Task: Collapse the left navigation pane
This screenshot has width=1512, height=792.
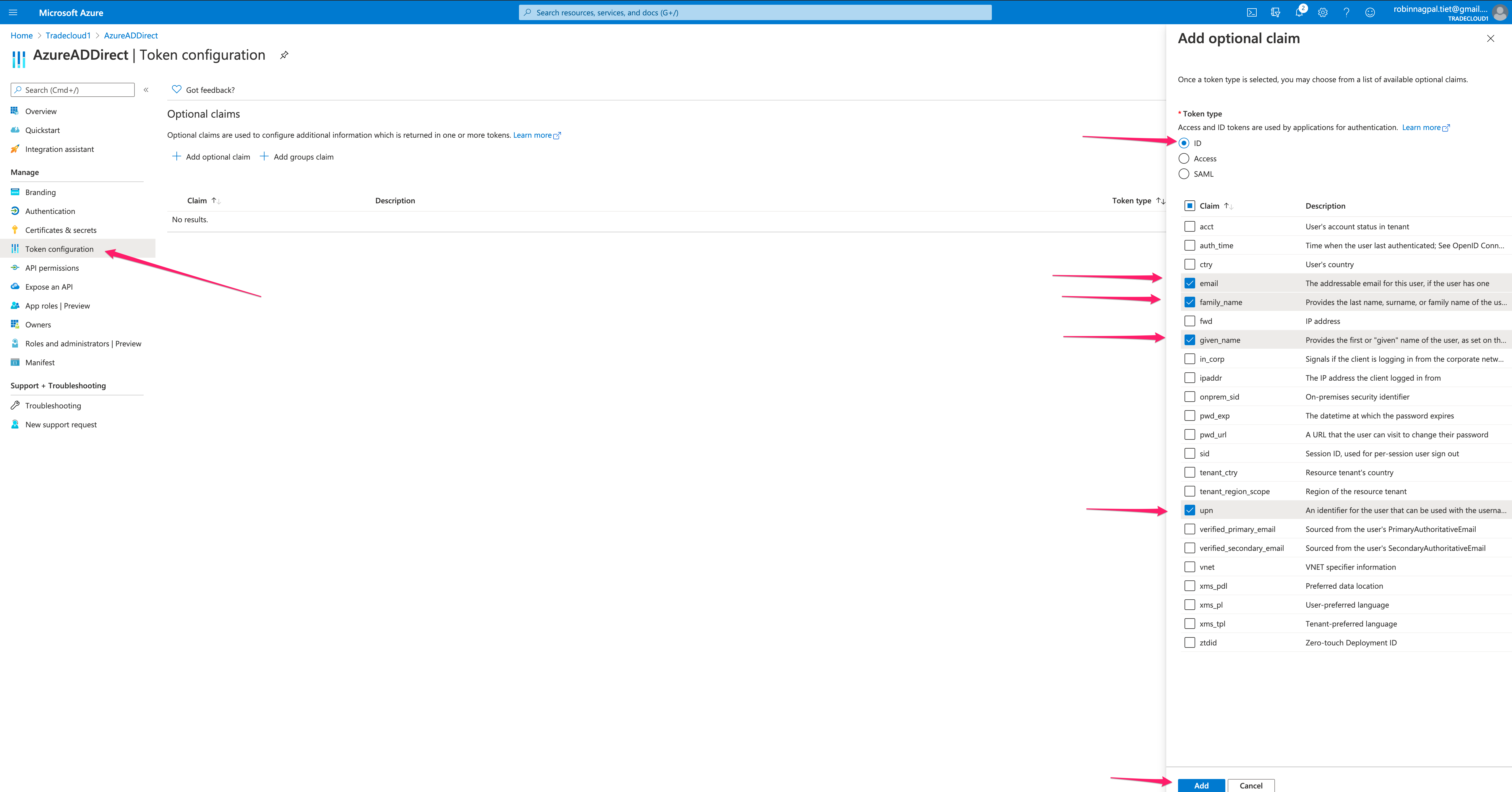Action: [146, 90]
